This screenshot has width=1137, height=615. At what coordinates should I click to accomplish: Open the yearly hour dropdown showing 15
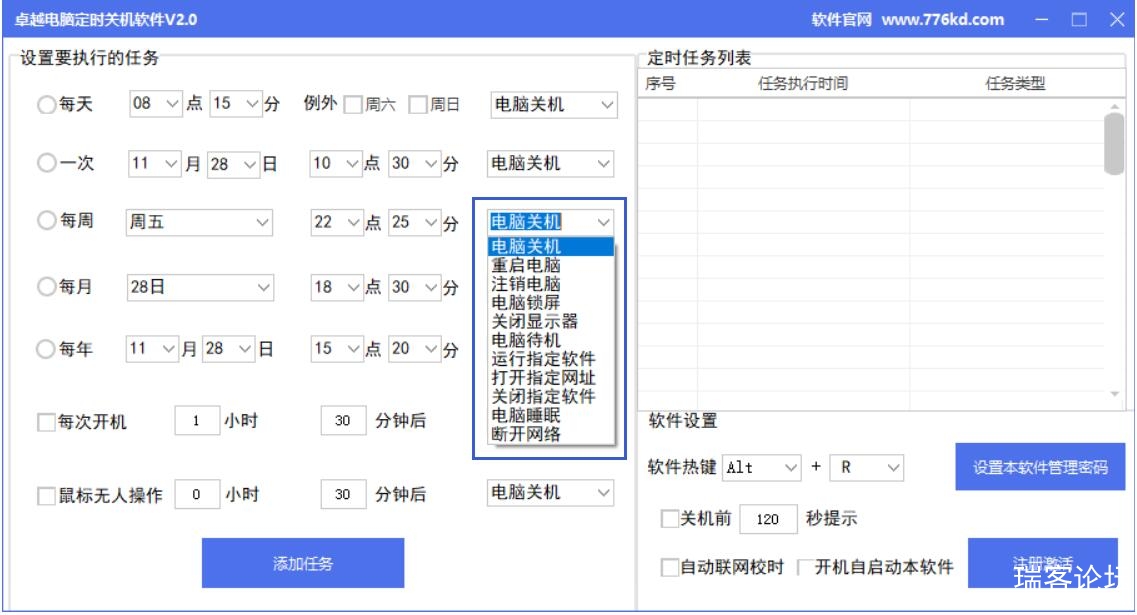tap(336, 349)
